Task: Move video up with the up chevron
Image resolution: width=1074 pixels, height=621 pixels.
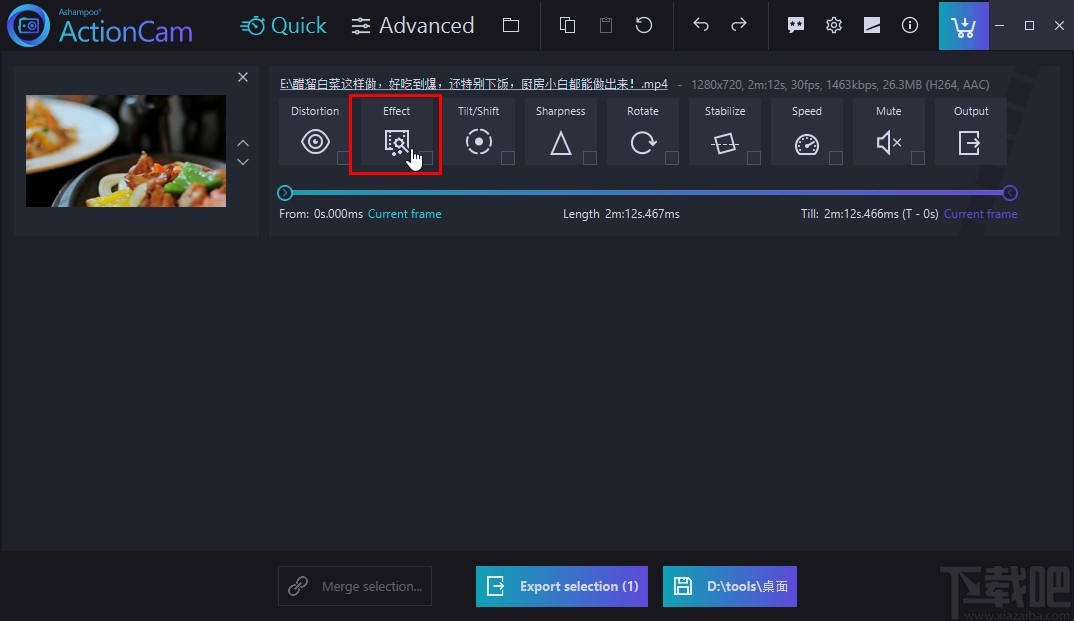Action: pos(242,143)
